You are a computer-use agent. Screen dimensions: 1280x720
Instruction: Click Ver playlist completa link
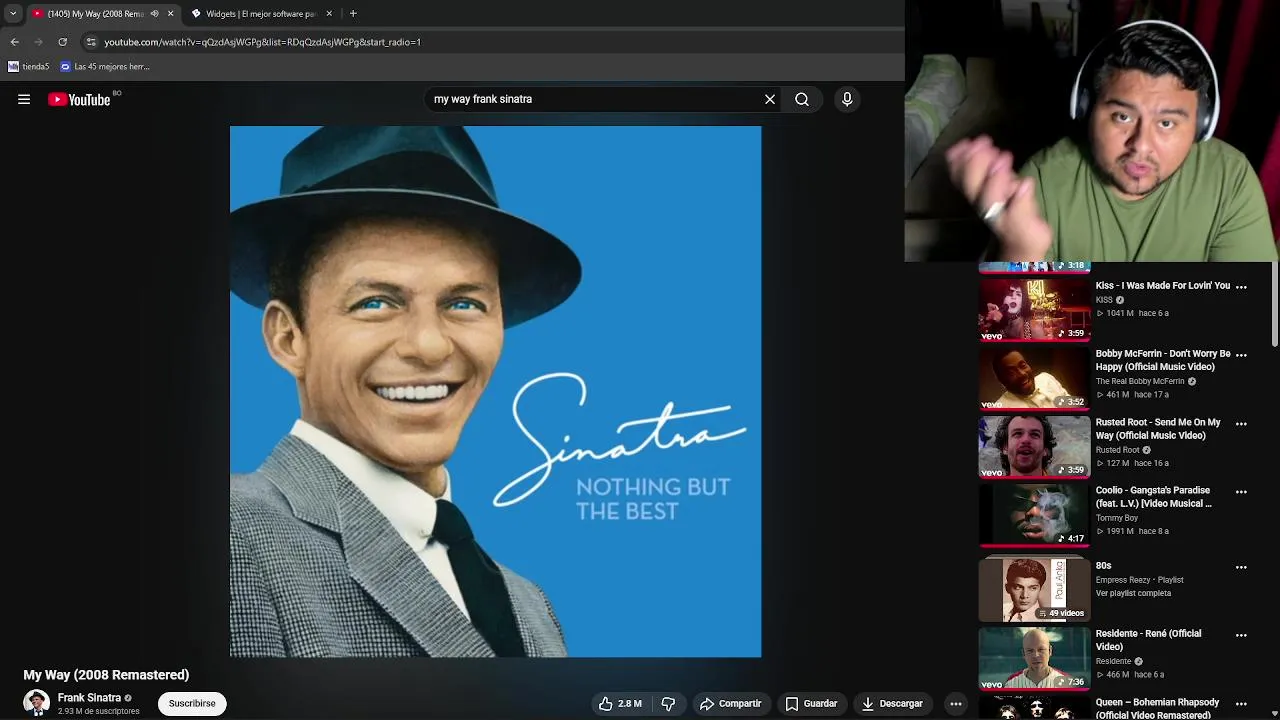tap(1133, 593)
